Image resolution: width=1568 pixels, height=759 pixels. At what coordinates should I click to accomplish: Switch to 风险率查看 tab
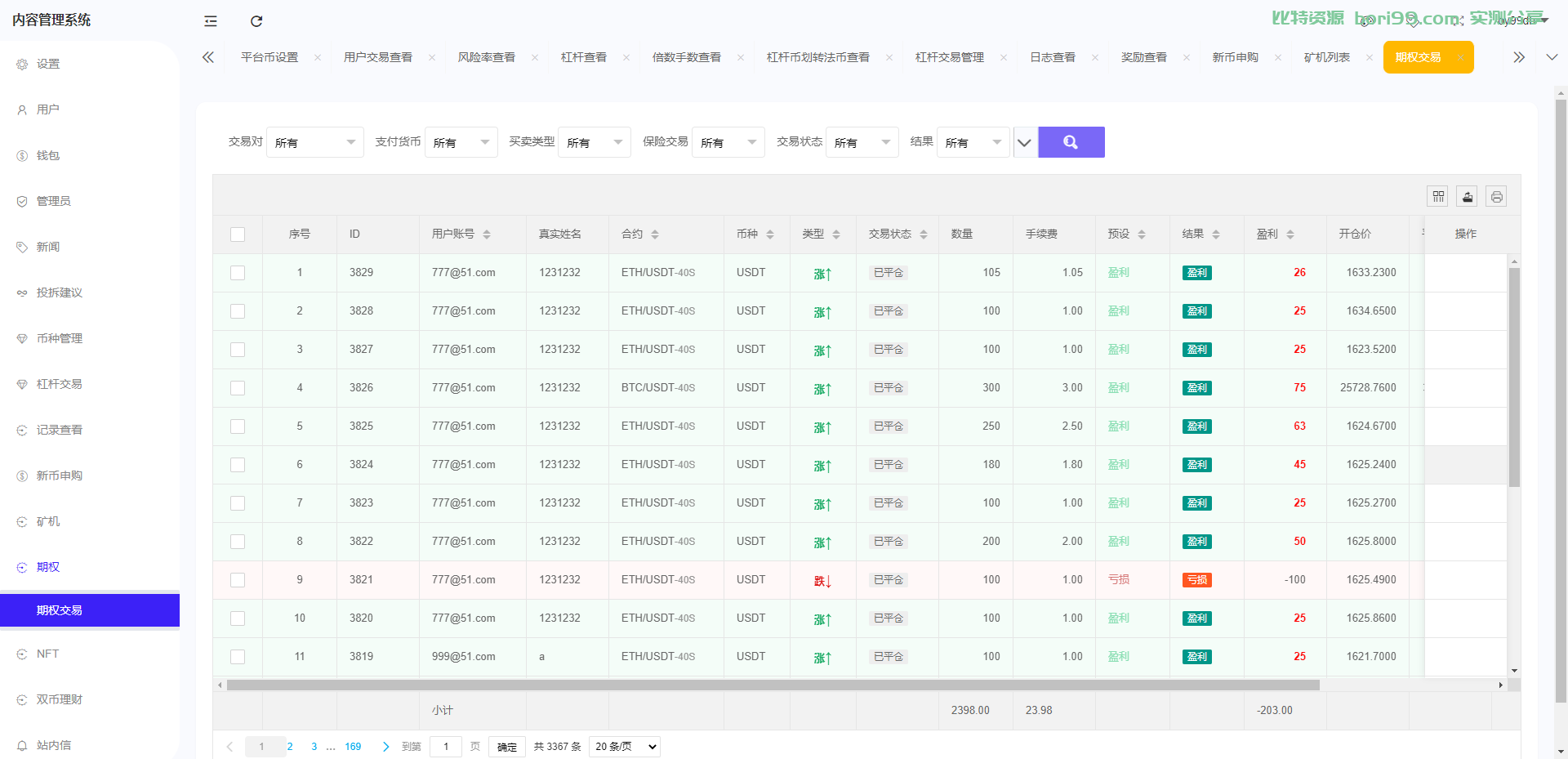487,57
